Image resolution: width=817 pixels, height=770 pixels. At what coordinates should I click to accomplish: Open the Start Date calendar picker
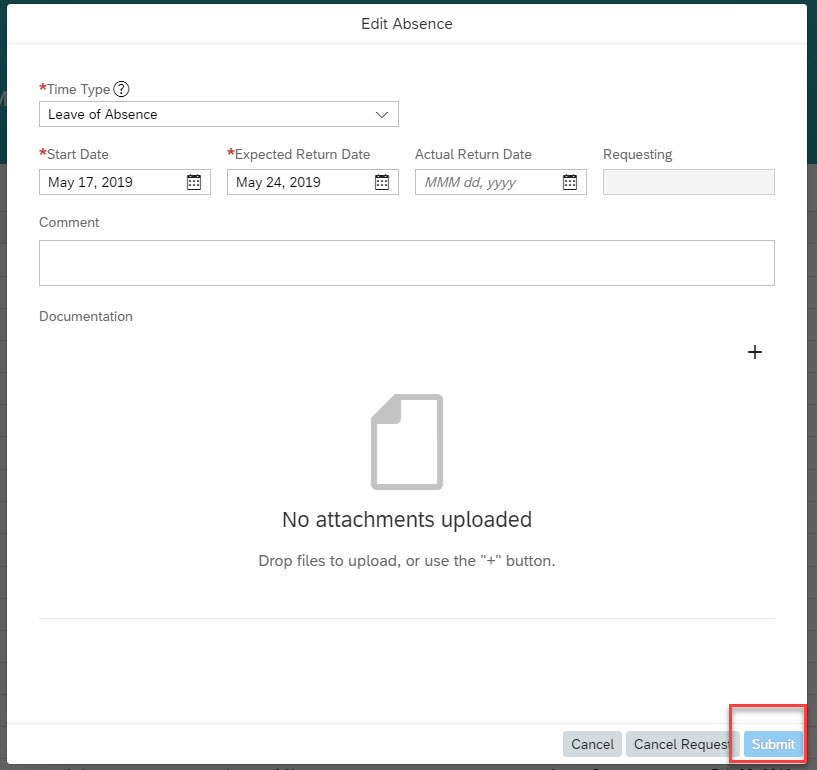coord(194,182)
